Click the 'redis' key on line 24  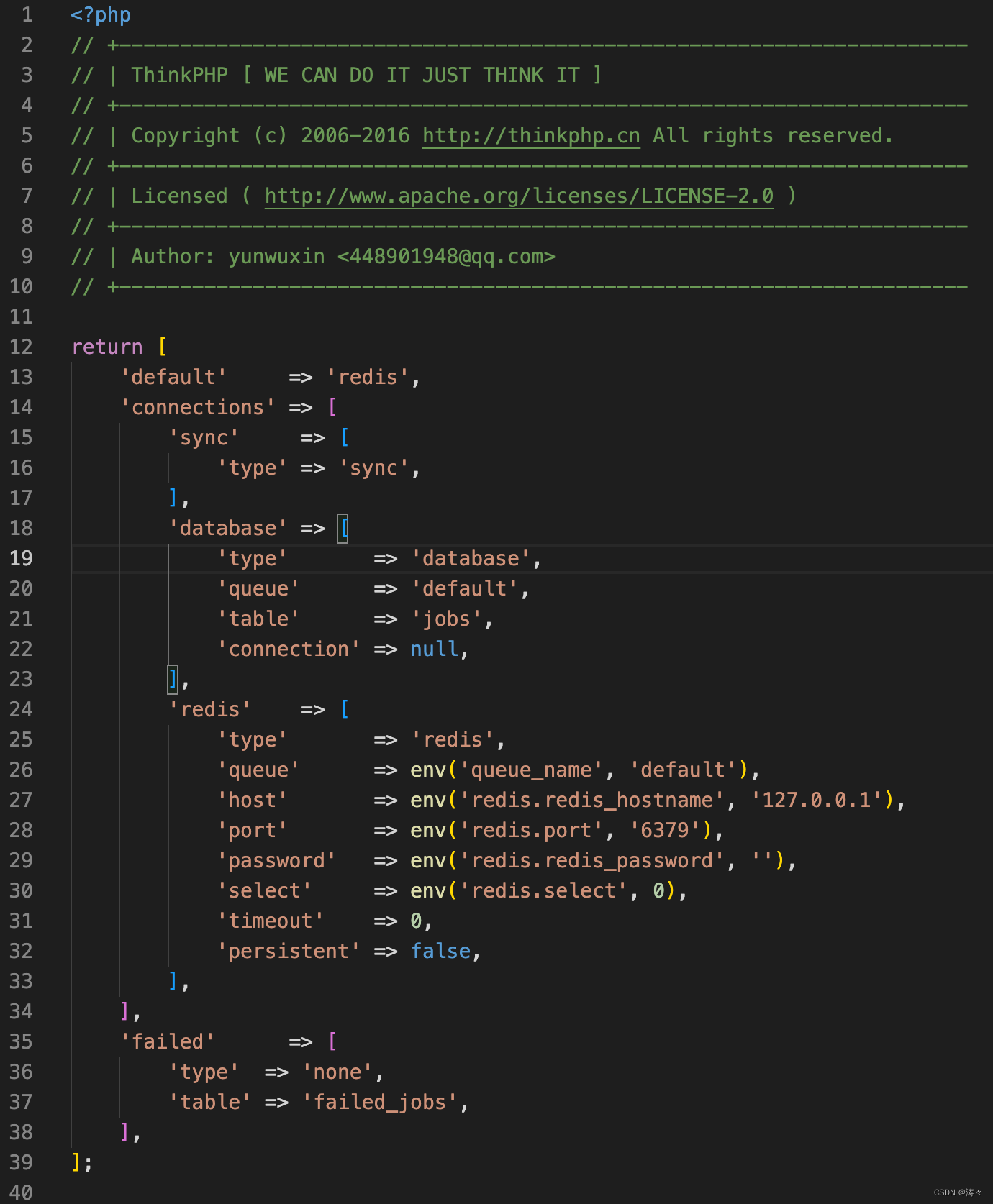[x=210, y=710]
